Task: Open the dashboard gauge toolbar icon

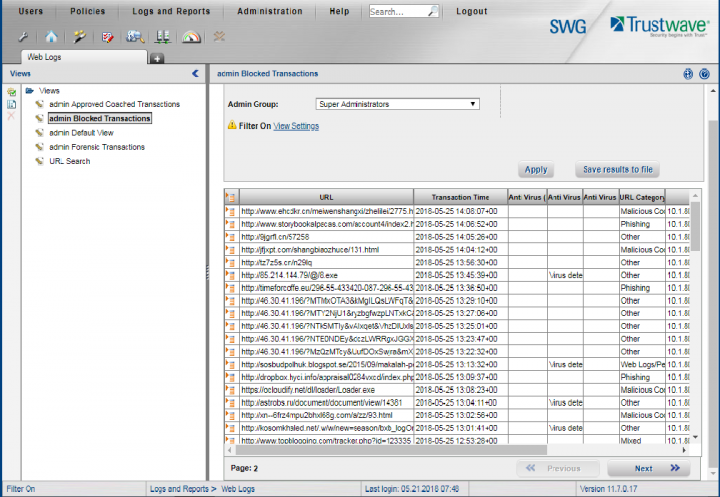Action: coord(191,37)
